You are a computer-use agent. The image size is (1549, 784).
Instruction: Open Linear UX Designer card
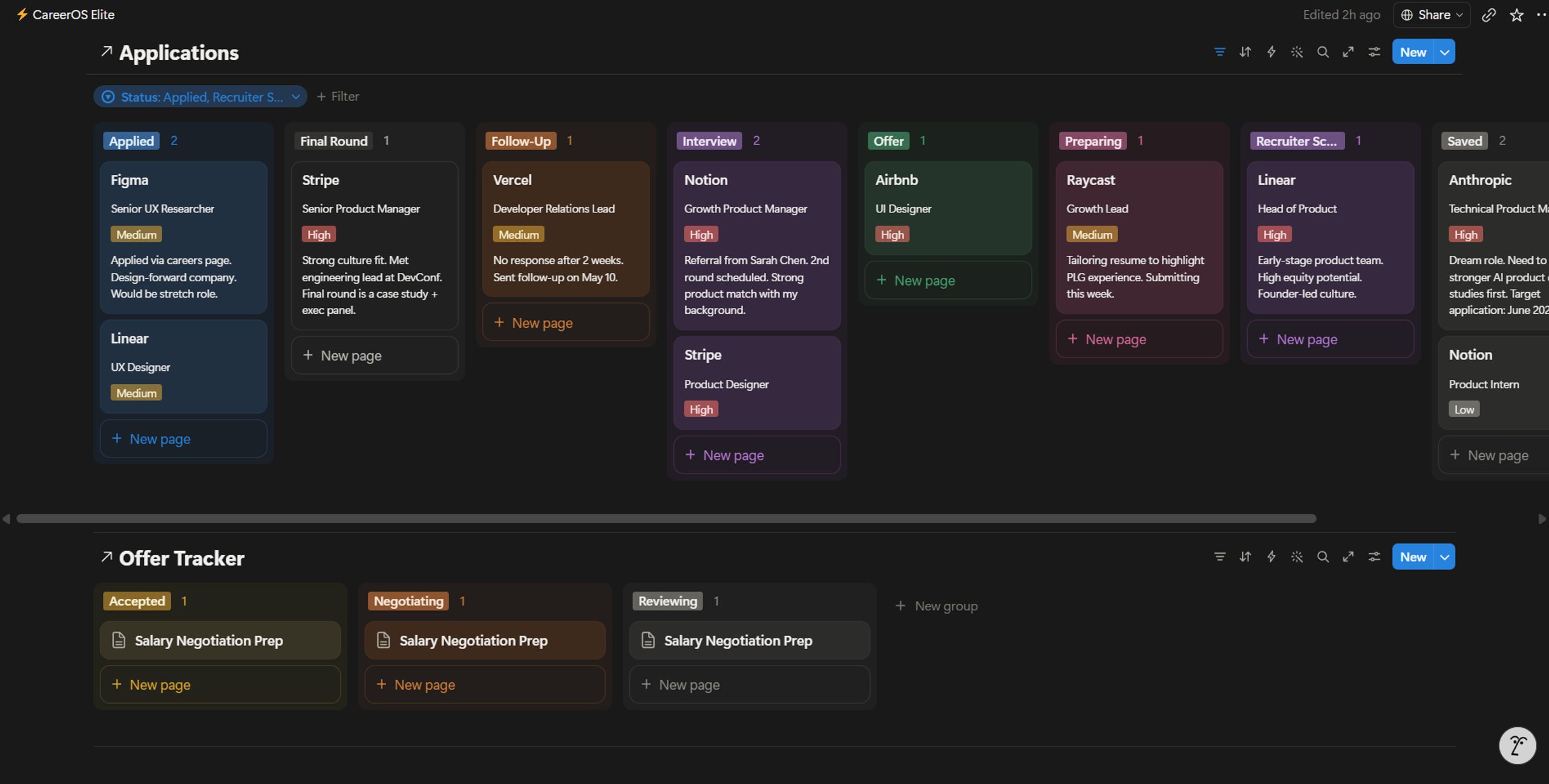[x=183, y=367]
